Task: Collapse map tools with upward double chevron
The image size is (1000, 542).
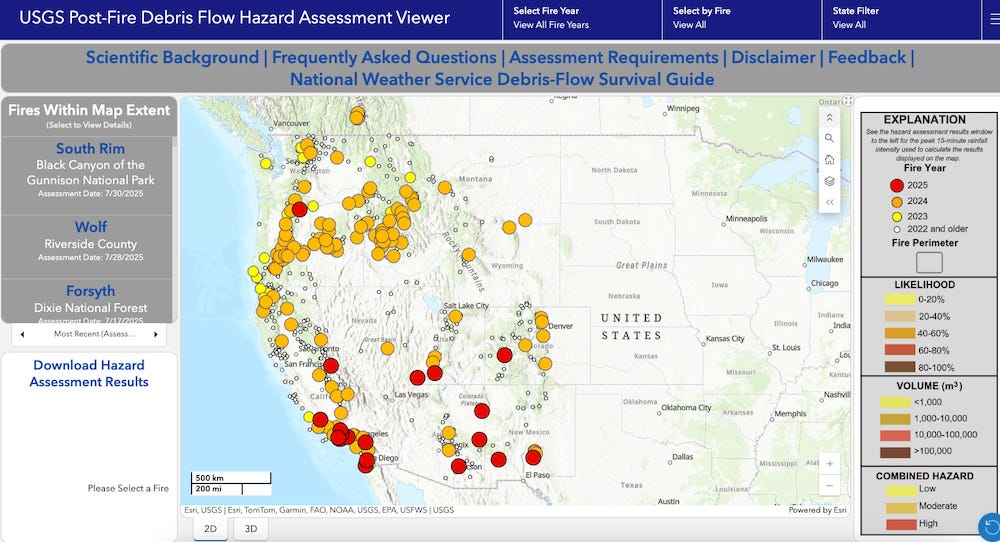Action: 829,117
